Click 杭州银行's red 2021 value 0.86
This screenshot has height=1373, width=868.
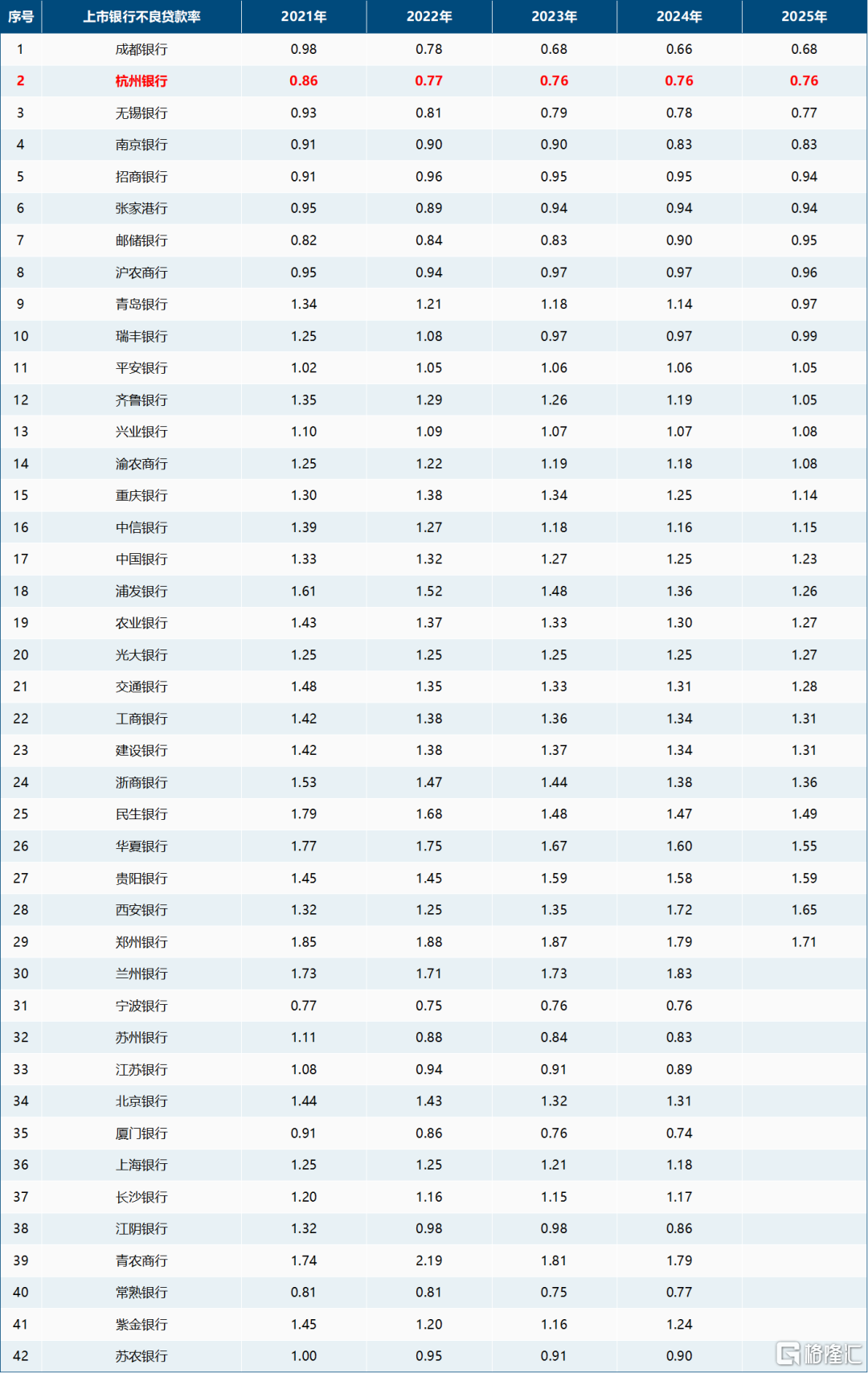point(304,81)
